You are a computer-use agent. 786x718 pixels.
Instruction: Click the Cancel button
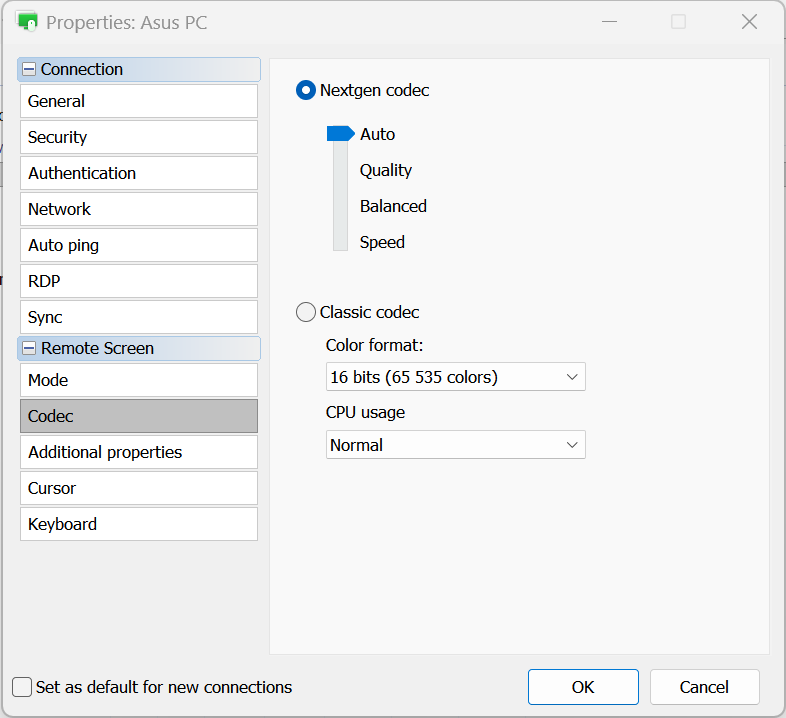(705, 687)
